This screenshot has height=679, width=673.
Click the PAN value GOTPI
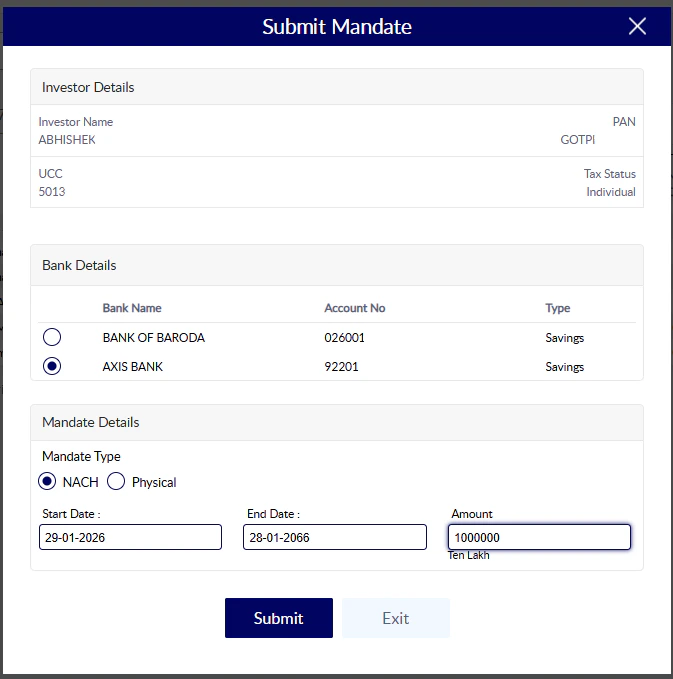(578, 139)
